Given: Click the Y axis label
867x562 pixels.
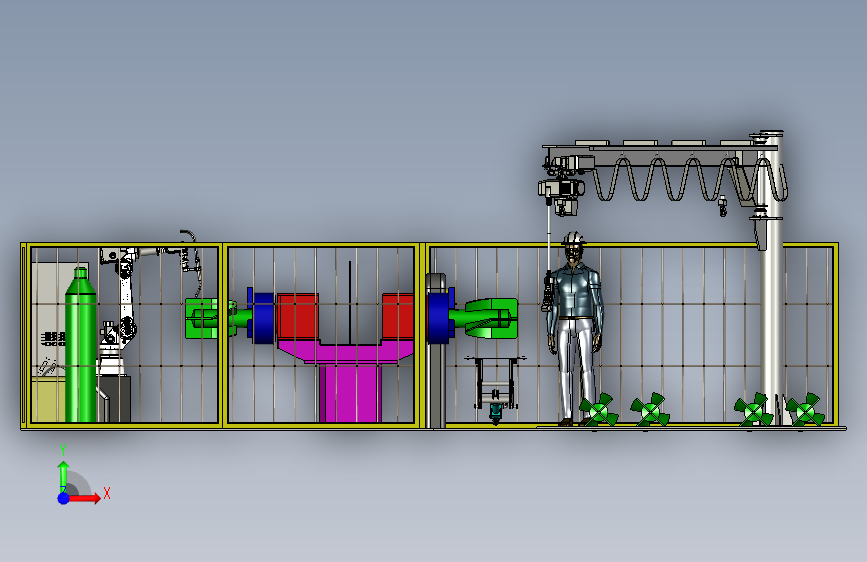Looking at the screenshot, I should tap(63, 450).
